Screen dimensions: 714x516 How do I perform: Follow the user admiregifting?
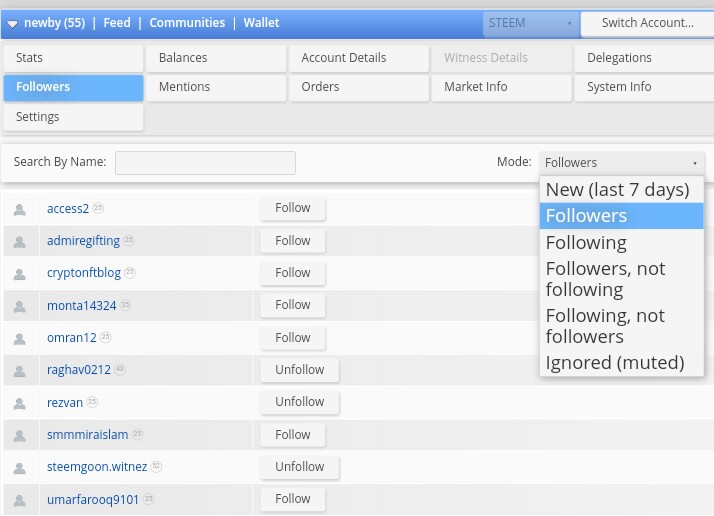click(292, 241)
